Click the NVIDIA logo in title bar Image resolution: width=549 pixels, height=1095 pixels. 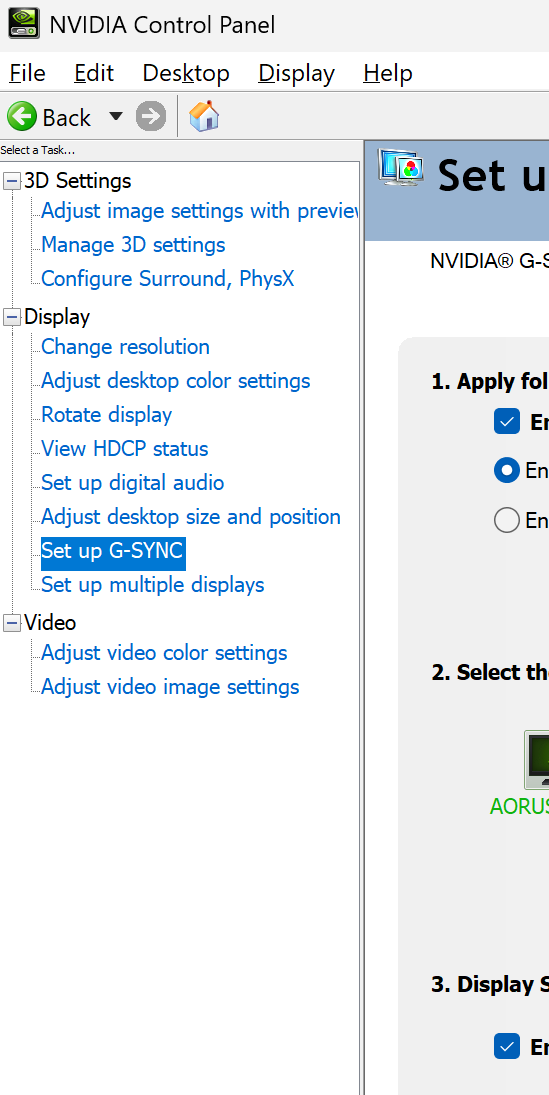click(24, 23)
